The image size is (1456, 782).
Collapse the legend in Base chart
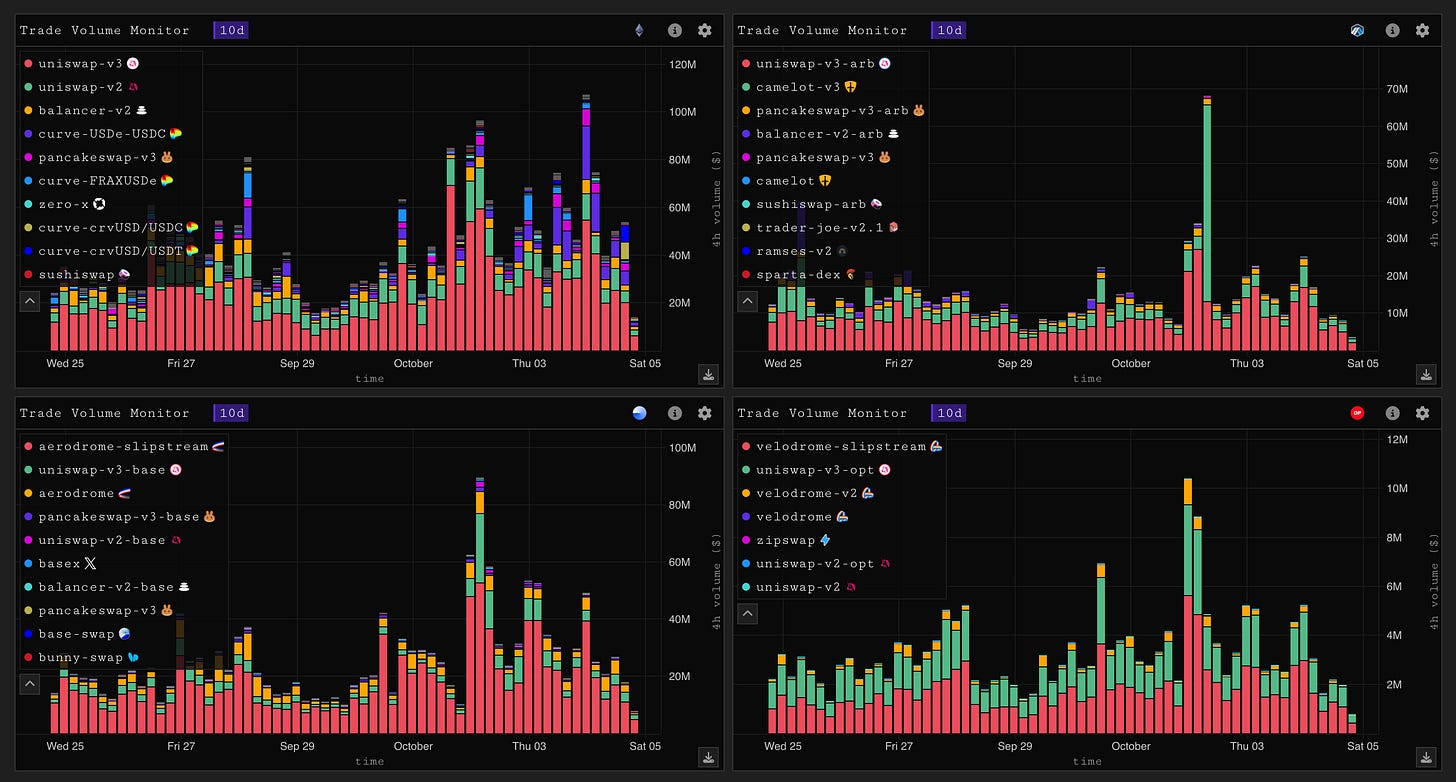coord(29,684)
